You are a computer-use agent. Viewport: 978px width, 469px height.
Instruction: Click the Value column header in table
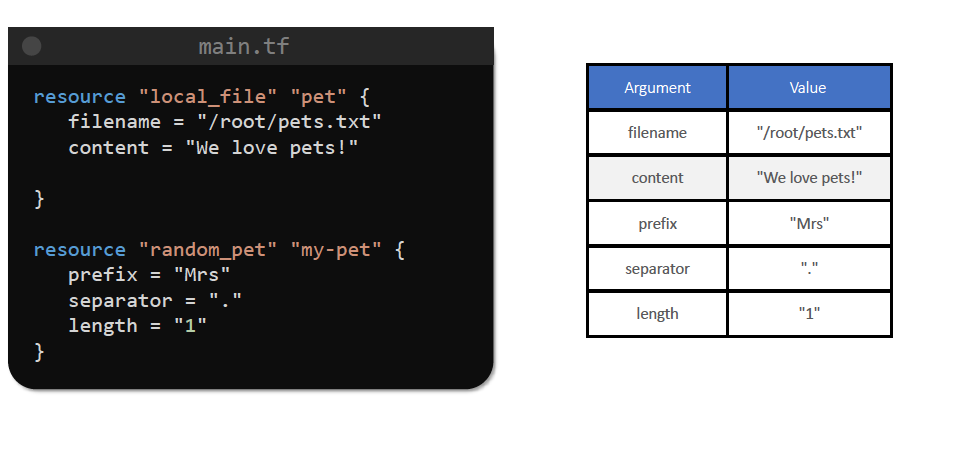click(x=808, y=87)
